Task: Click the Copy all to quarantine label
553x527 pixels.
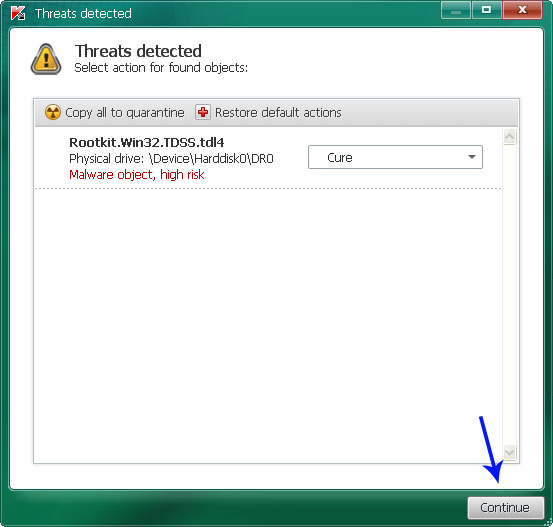Action: click(125, 113)
